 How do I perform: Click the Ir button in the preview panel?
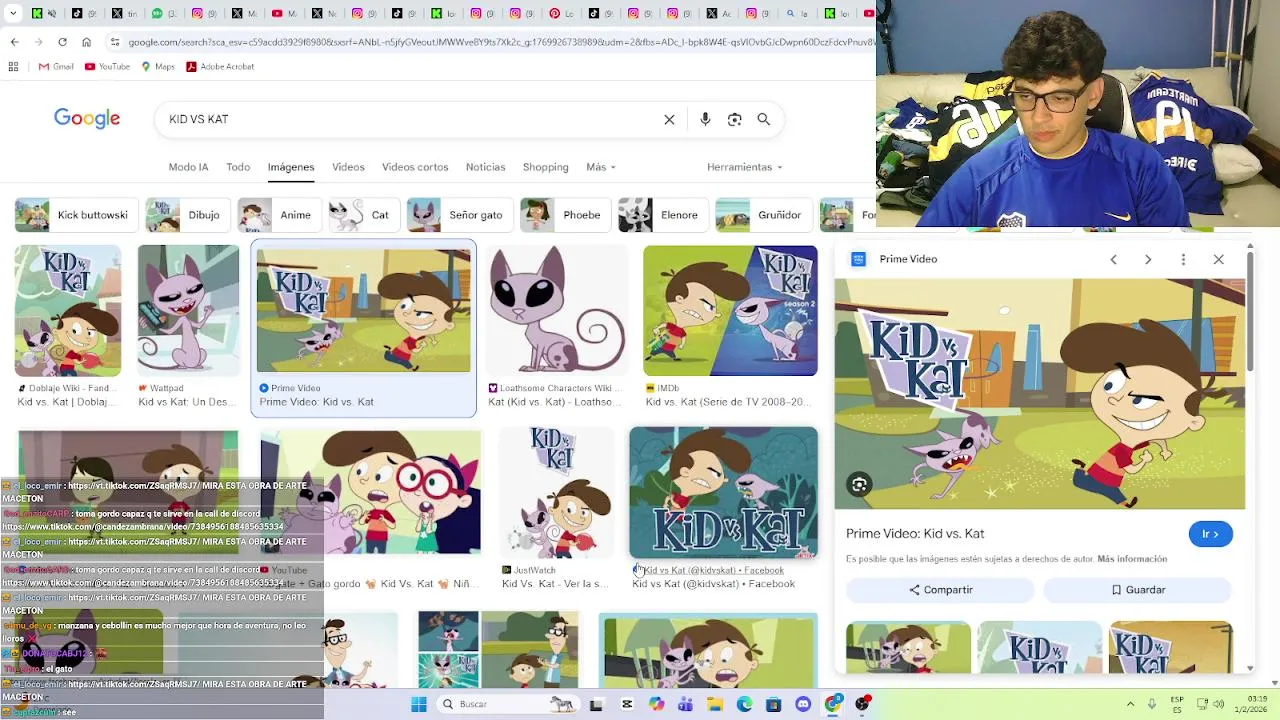[1210, 534]
